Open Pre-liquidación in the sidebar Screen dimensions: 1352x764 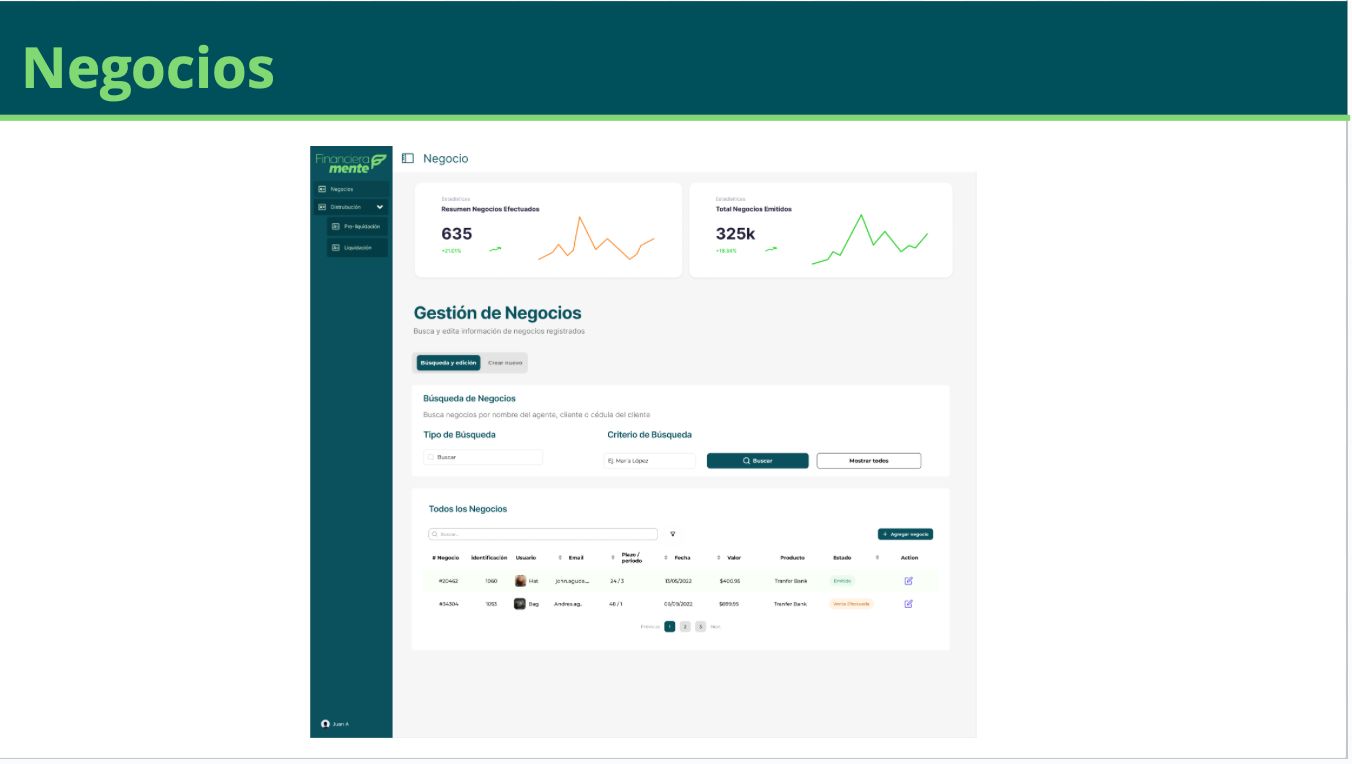click(x=357, y=227)
